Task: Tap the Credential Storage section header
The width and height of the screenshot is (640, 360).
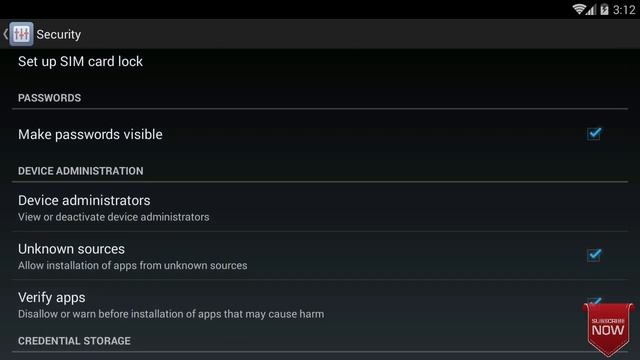Action: (x=74, y=341)
